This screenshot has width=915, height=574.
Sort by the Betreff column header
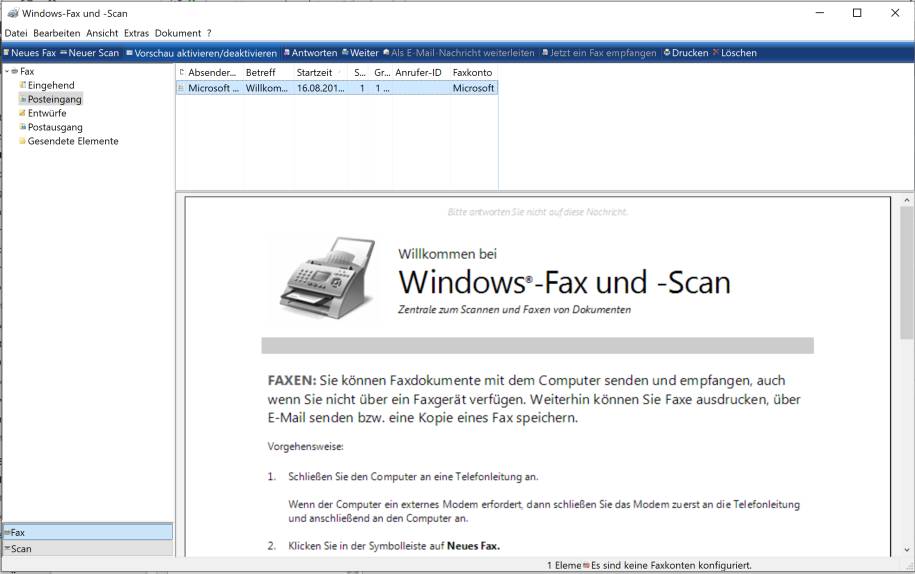pyautogui.click(x=267, y=72)
